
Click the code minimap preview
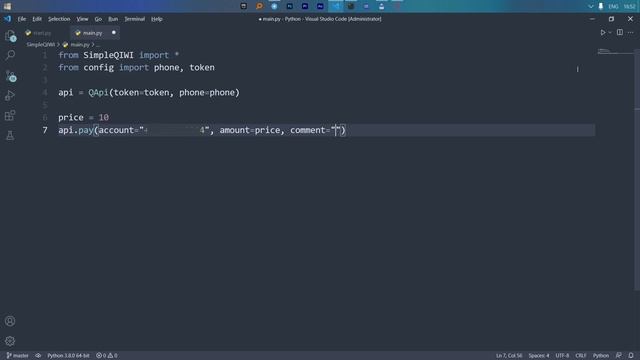pyautogui.click(x=615, y=52)
